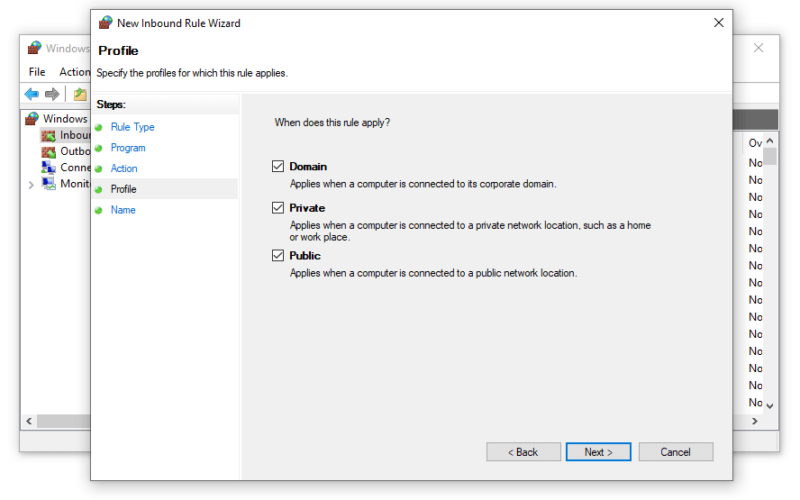Select the Monitoring tree icon
This screenshot has width=800, height=500.
click(48, 184)
